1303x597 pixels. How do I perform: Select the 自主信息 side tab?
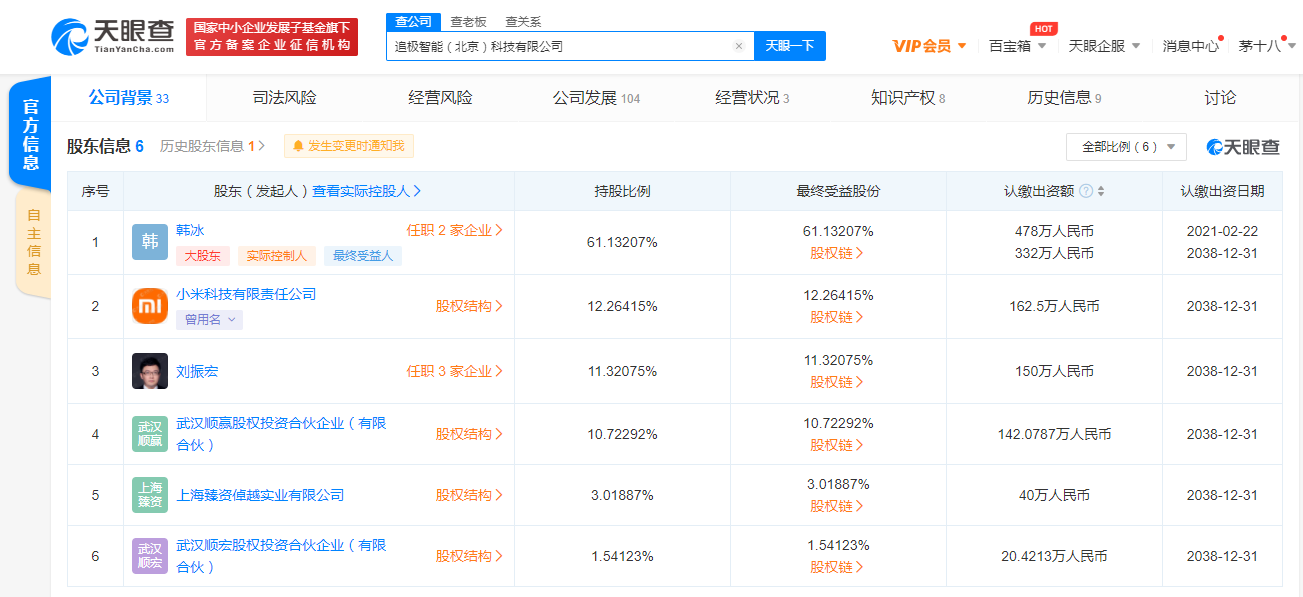coord(34,241)
